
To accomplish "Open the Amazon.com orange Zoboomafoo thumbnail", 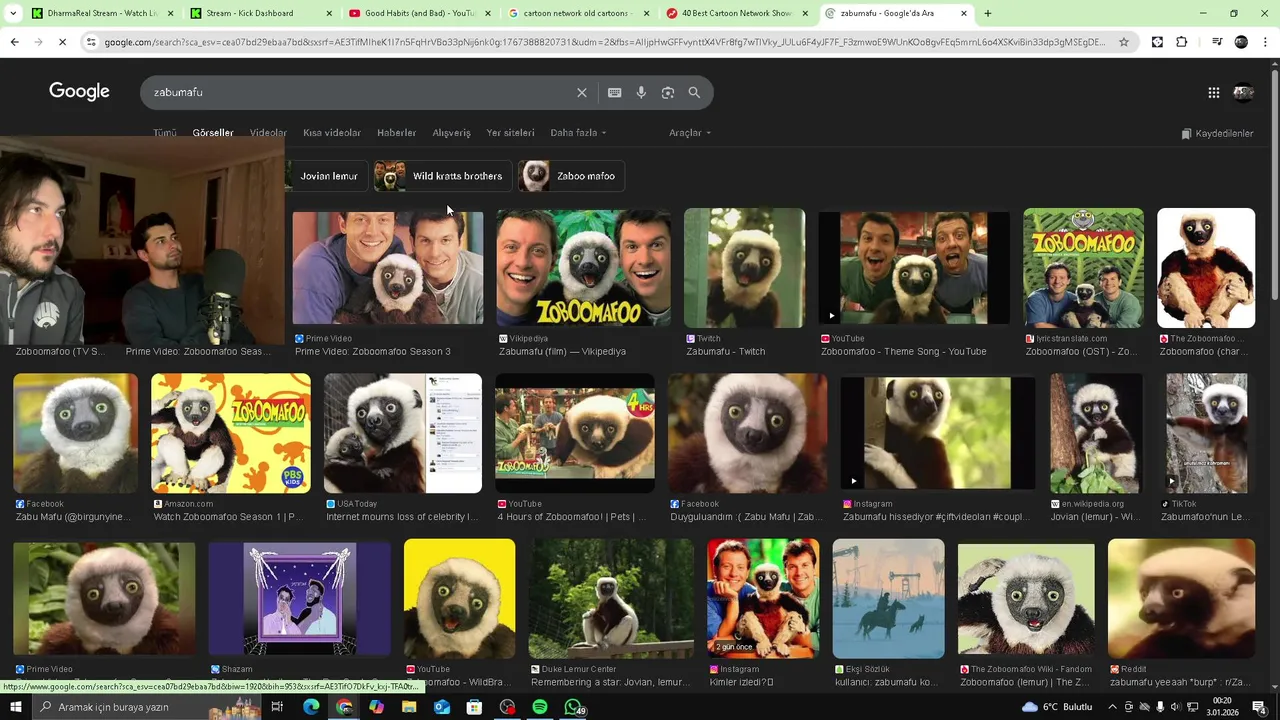I will (231, 433).
